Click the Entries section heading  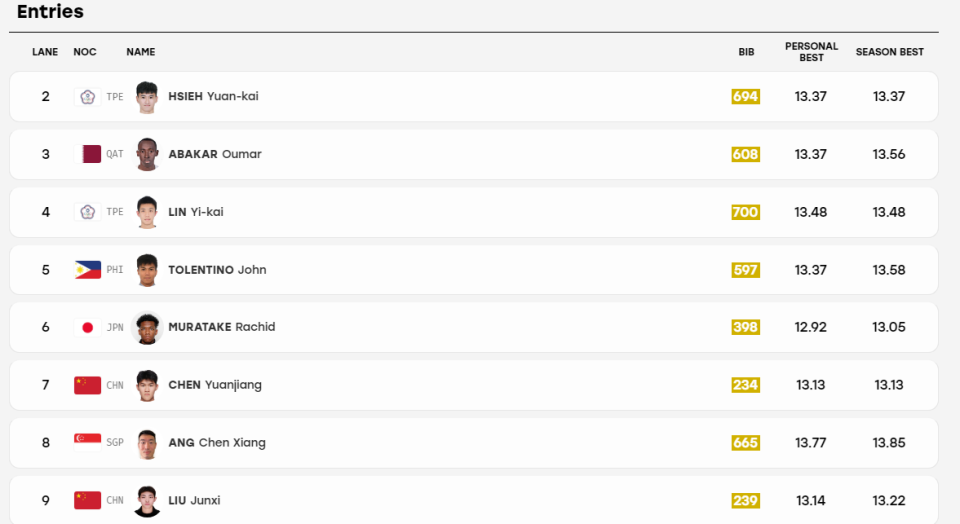click(x=50, y=11)
